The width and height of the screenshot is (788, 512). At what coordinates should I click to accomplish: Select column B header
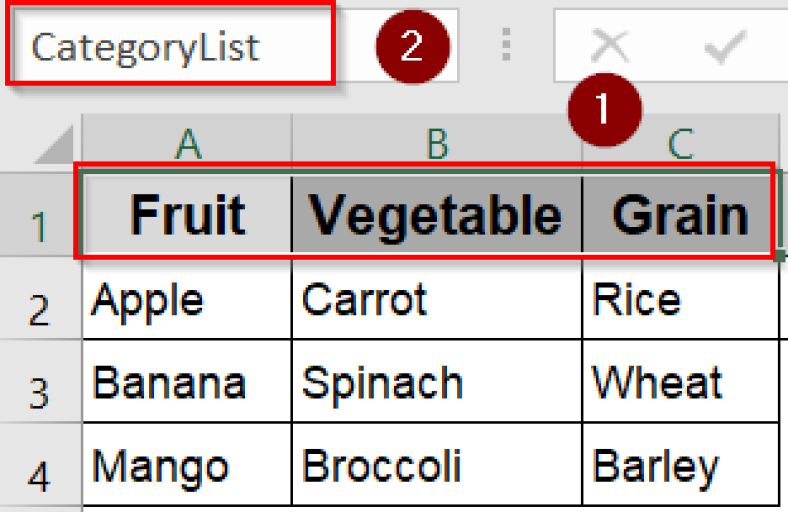[436, 143]
